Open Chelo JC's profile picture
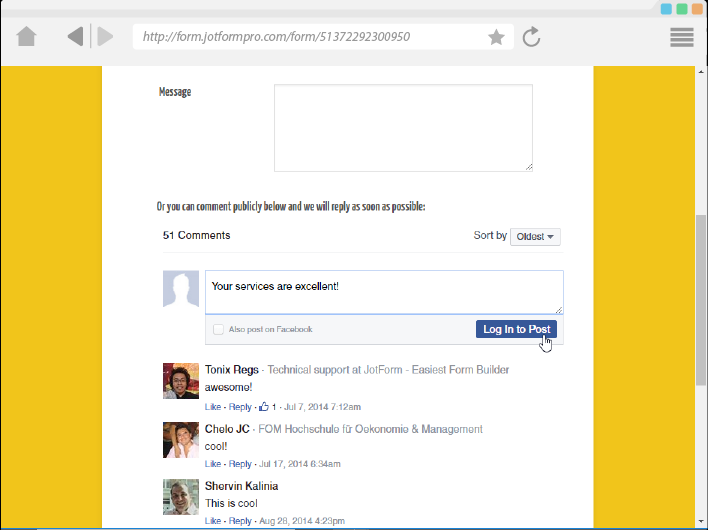708x530 pixels. coord(181,440)
